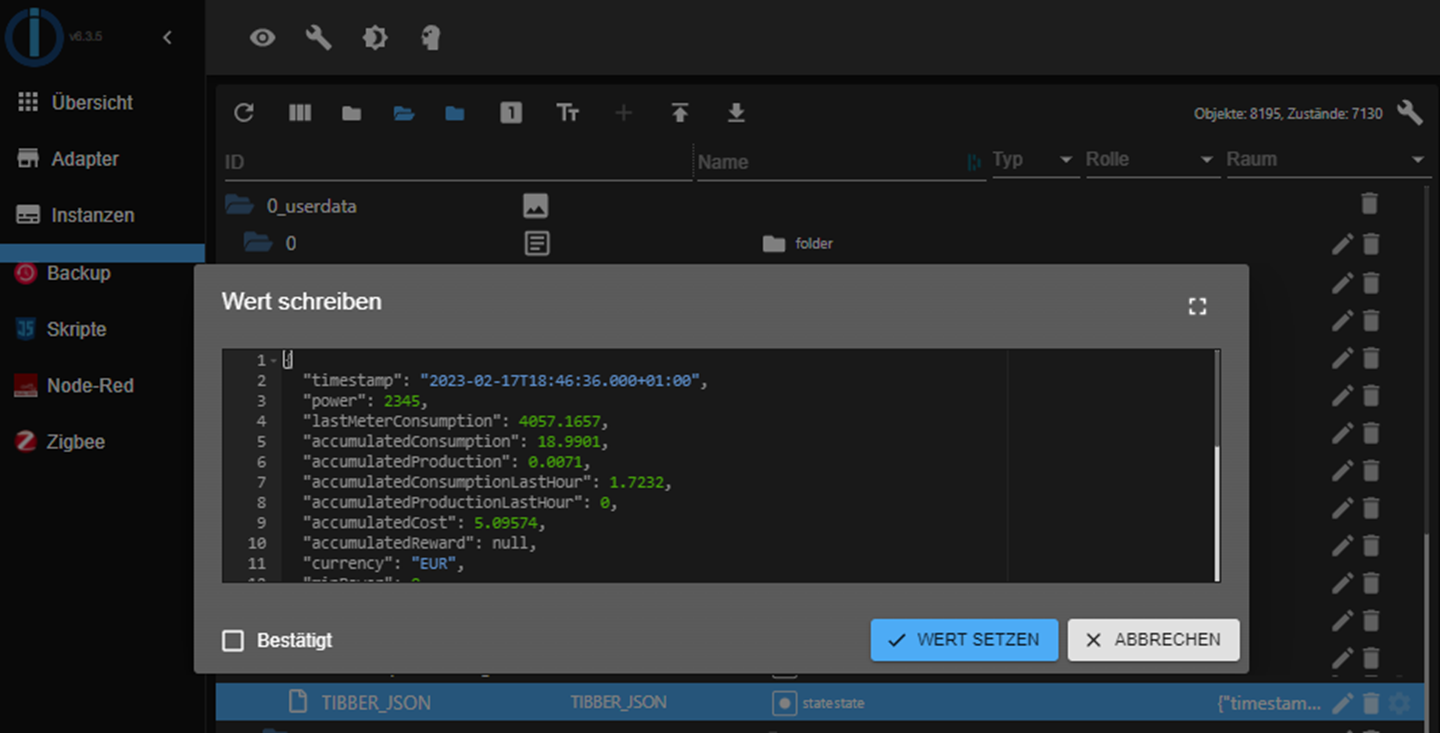The image size is (1440, 733).
Task: Open the Typ filter dropdown
Action: [x=1035, y=160]
